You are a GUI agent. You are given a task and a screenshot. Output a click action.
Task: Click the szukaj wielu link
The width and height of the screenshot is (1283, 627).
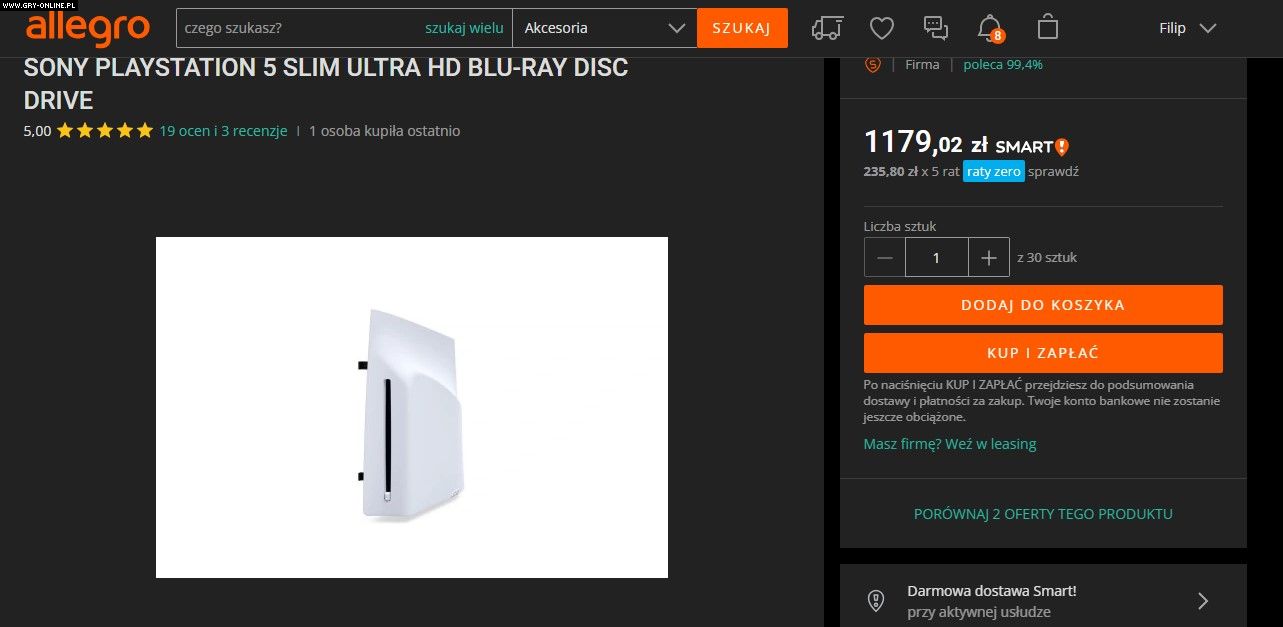[x=464, y=28]
